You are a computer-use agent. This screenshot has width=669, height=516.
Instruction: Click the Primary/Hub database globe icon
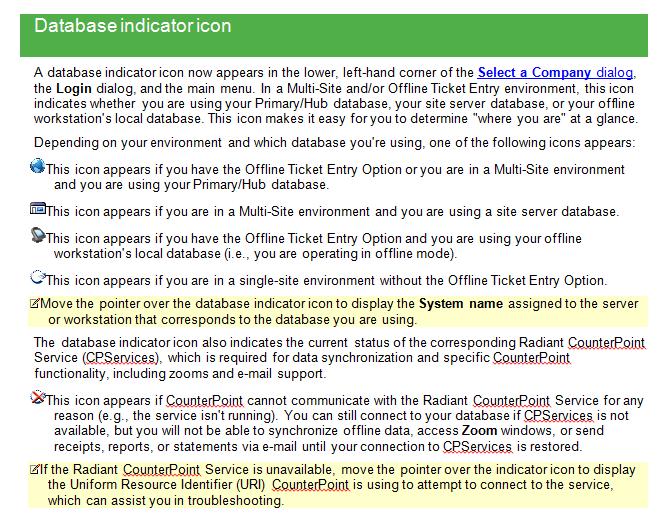click(38, 167)
